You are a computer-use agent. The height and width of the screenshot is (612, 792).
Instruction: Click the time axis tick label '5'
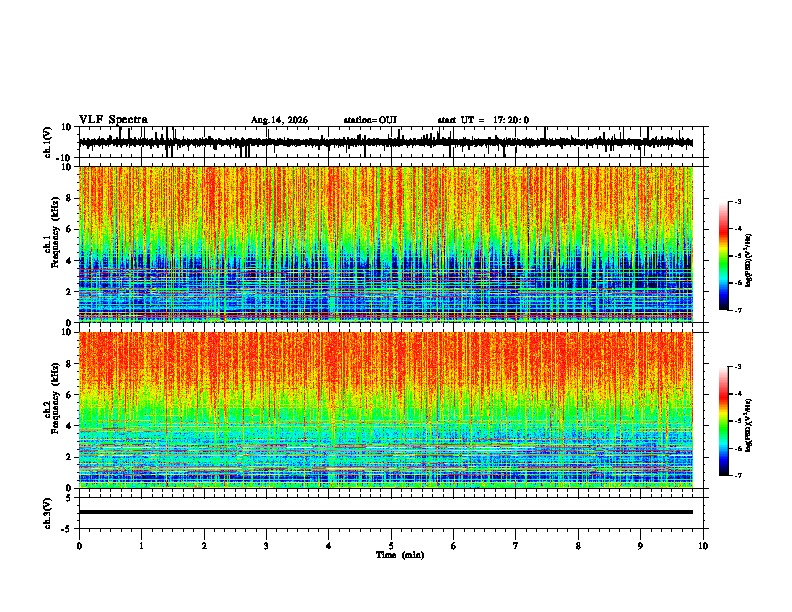(x=391, y=546)
